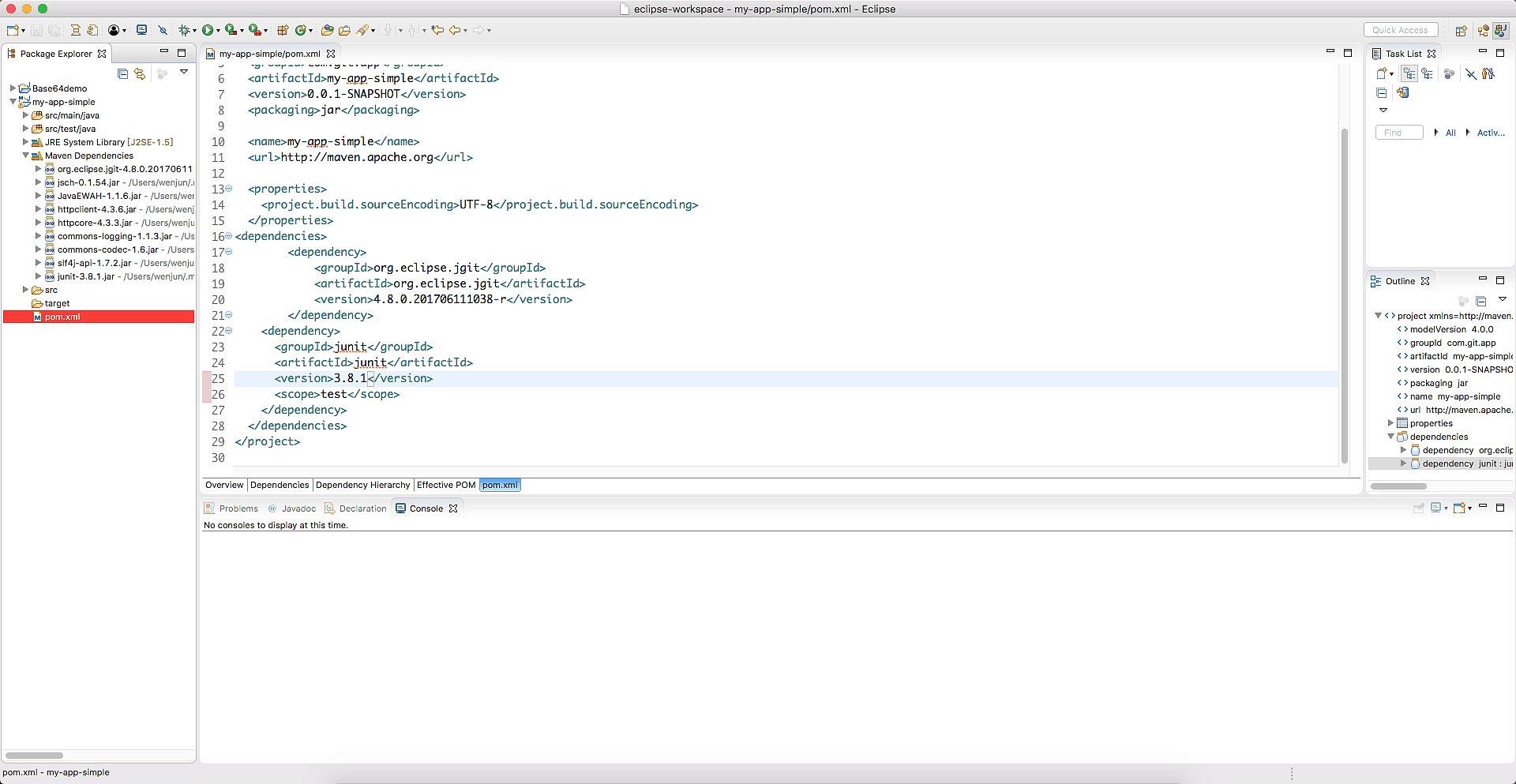
Task: Open the Problems tab
Action: coord(238,508)
